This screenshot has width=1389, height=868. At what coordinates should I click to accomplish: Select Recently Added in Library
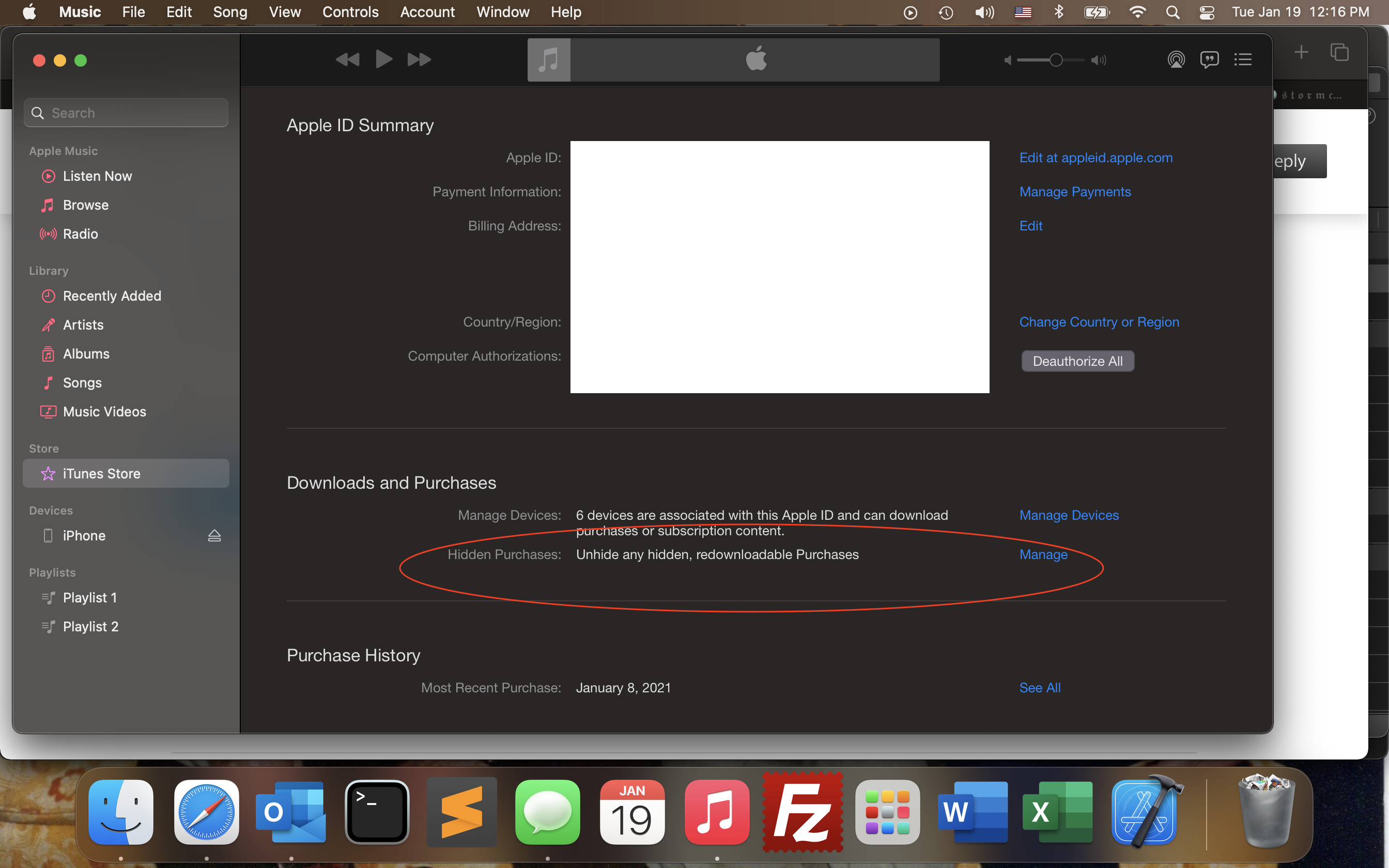(x=112, y=296)
